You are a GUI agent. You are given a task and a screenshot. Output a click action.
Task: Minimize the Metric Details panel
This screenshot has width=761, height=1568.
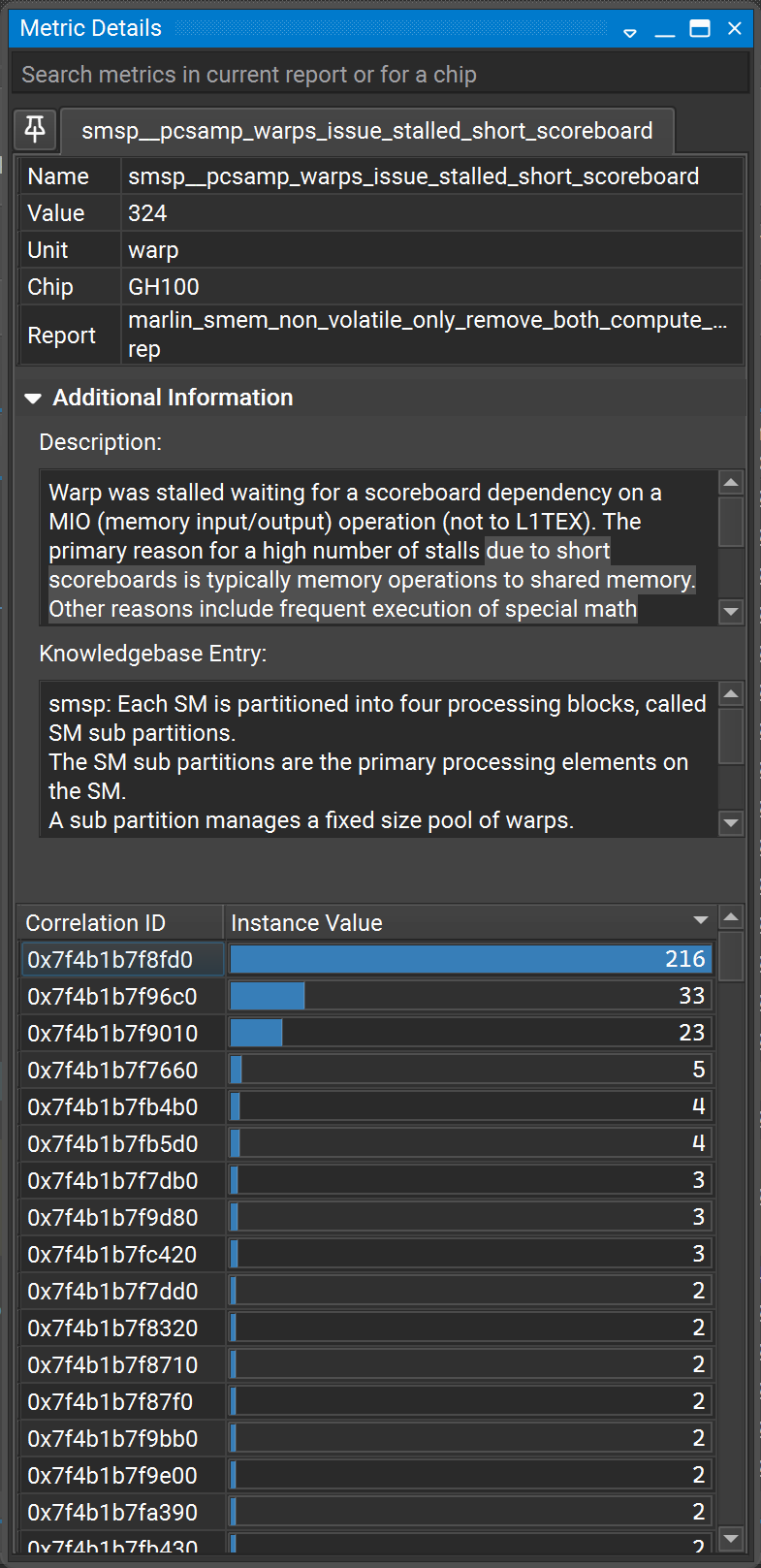click(x=664, y=31)
